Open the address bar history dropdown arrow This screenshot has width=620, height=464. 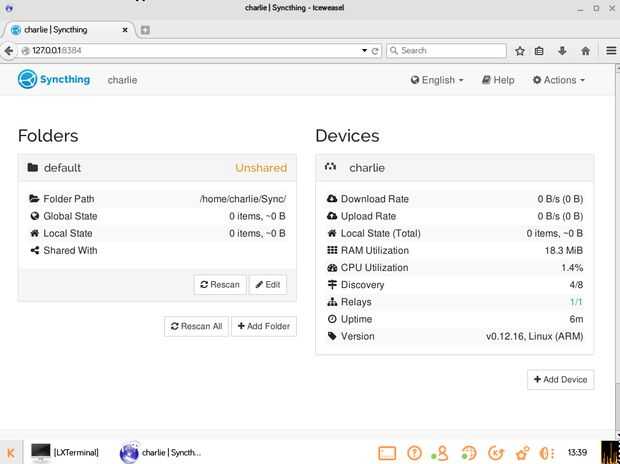(x=364, y=51)
